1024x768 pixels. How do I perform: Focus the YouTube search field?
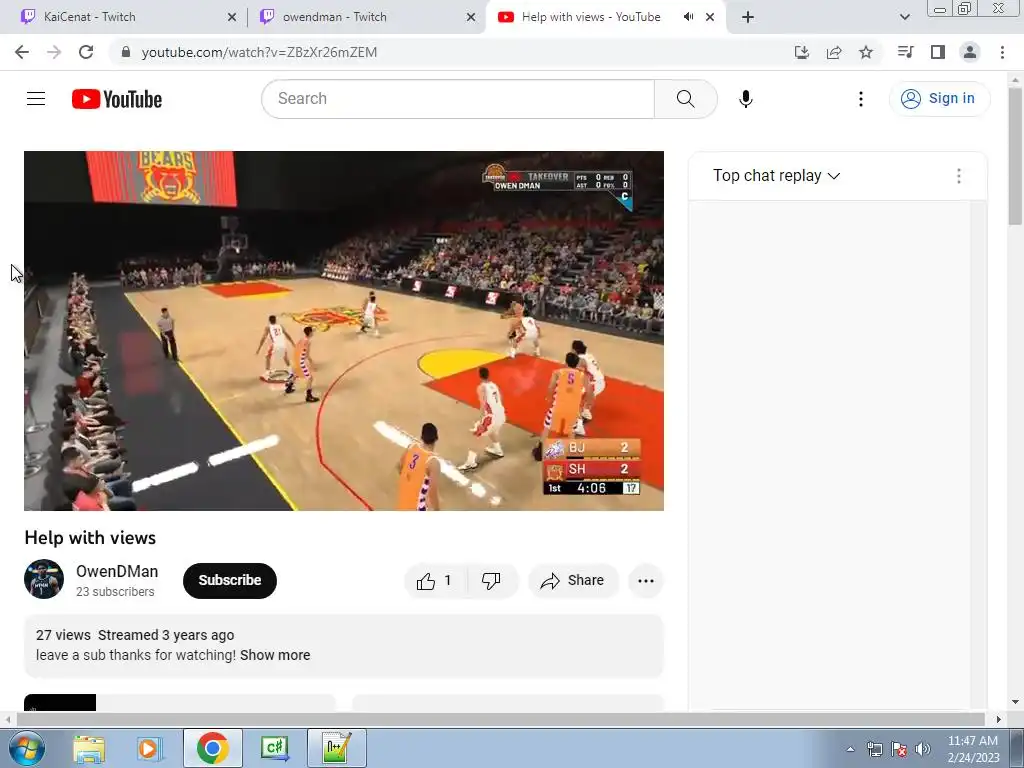[x=458, y=99]
